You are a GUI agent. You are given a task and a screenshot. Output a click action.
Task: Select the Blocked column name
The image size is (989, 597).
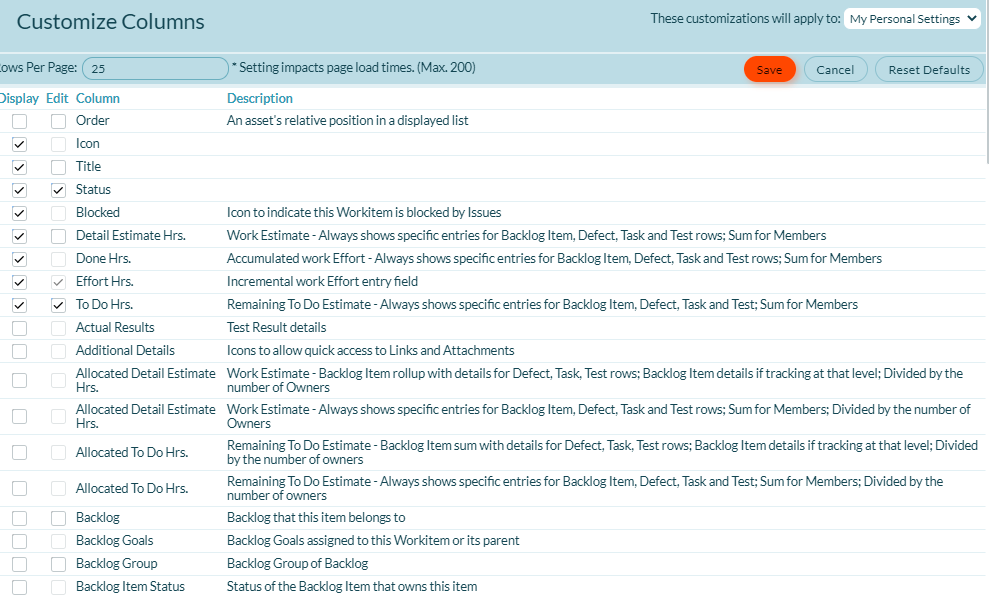98,212
